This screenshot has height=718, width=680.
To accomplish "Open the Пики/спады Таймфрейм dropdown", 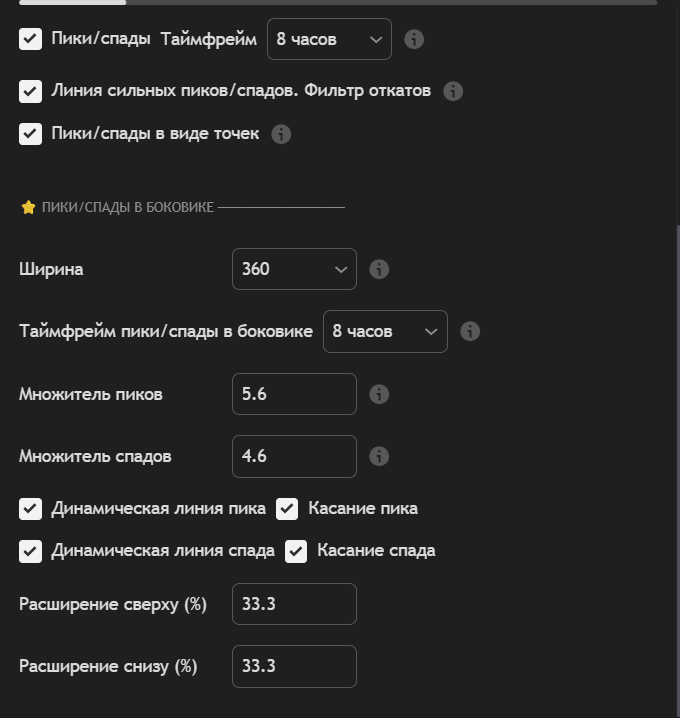I will (x=329, y=39).
